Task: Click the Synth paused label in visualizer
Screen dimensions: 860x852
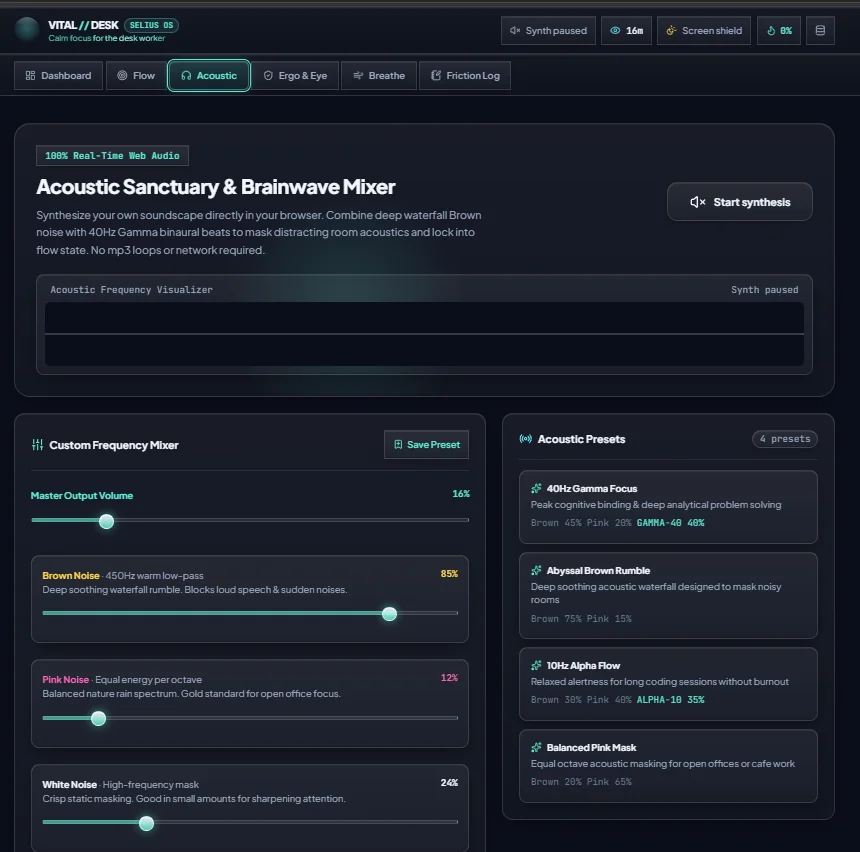Action: 765,290
